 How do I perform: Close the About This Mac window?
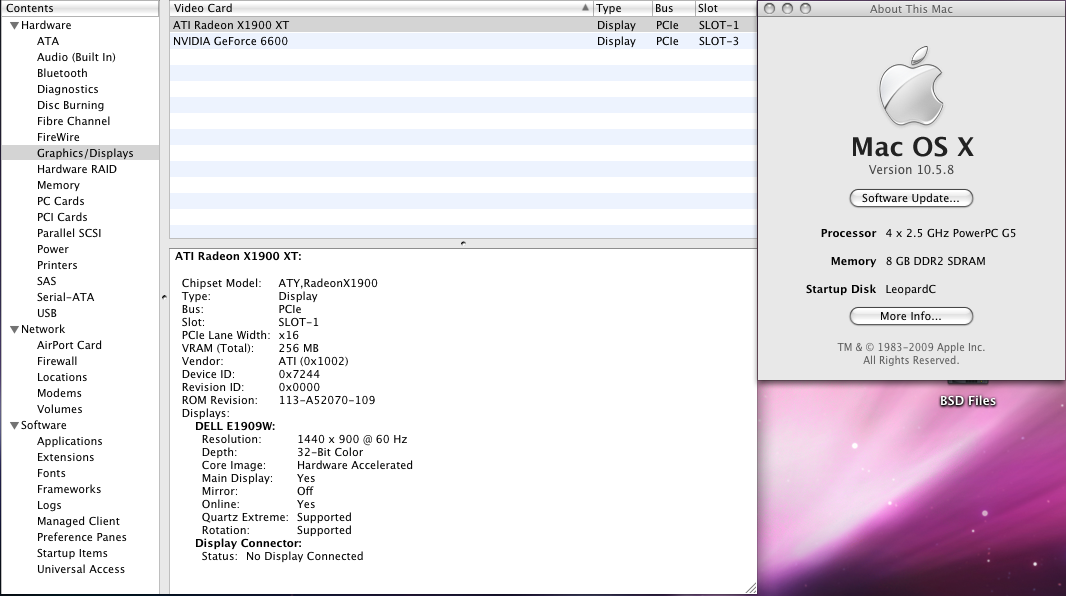tap(770, 9)
